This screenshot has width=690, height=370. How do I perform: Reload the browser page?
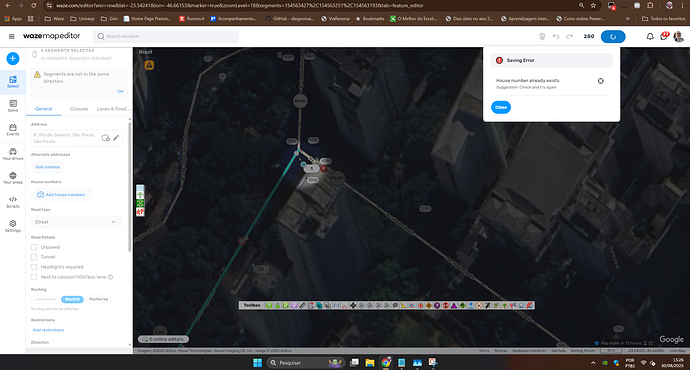[x=34, y=5]
